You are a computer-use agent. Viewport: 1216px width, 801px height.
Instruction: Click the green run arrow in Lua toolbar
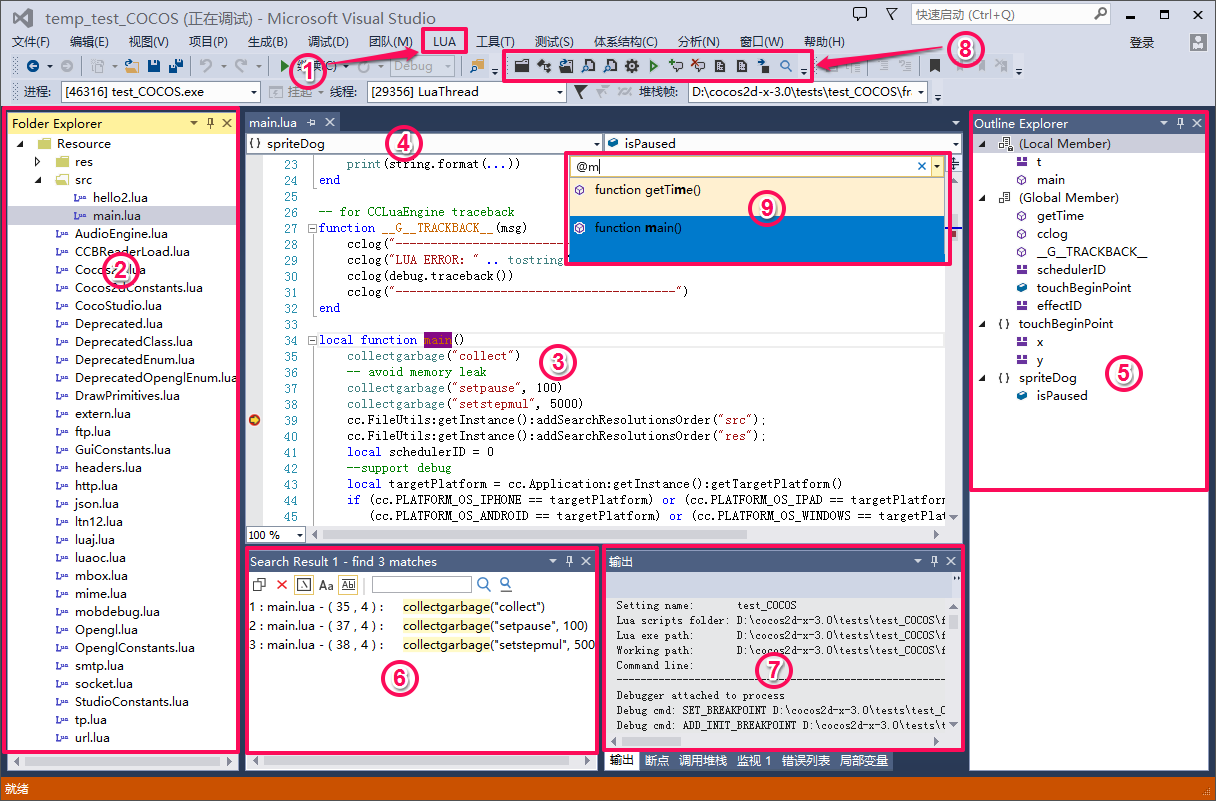tap(653, 66)
